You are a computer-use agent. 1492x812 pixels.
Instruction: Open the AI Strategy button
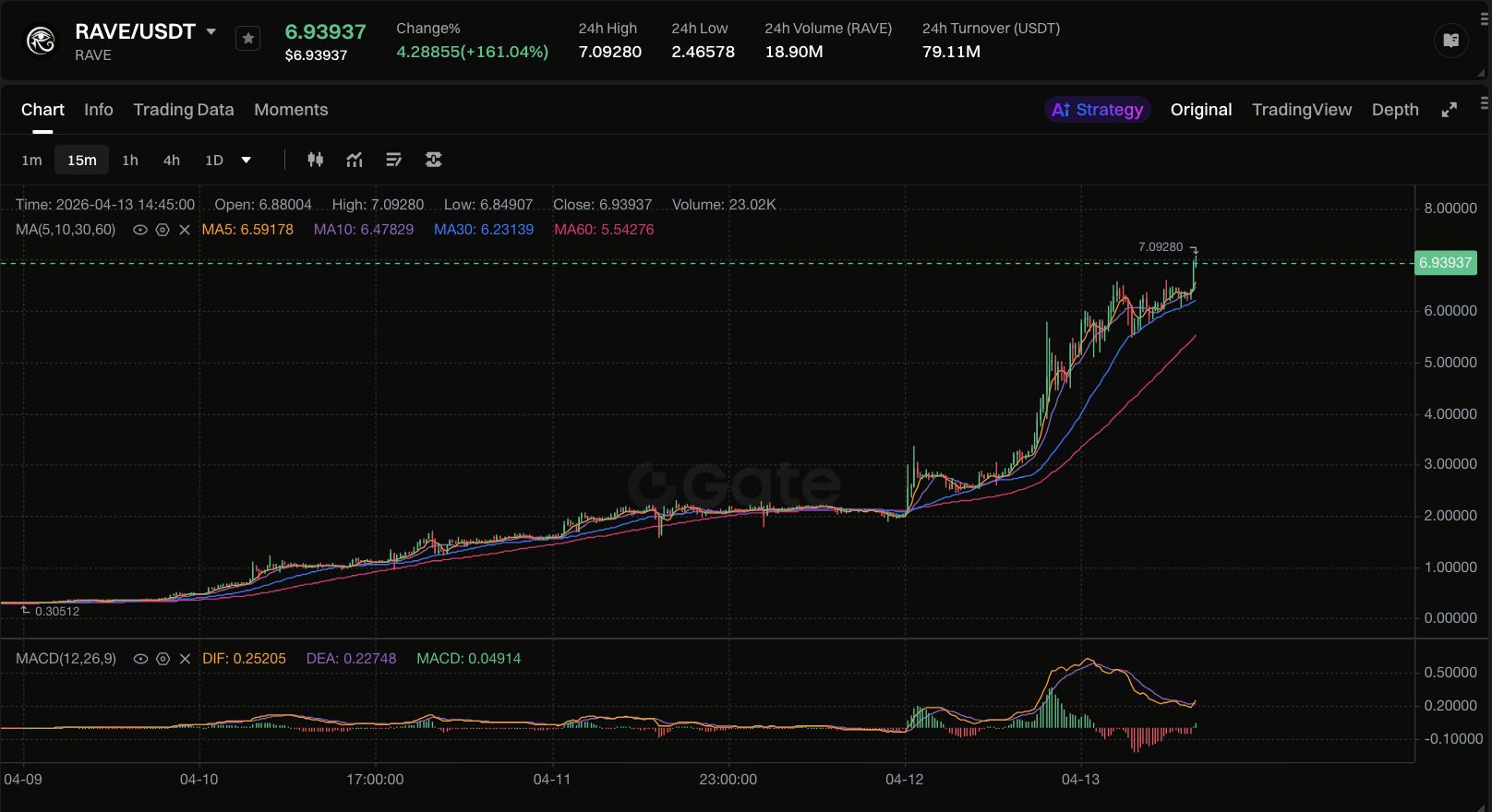[x=1097, y=110]
